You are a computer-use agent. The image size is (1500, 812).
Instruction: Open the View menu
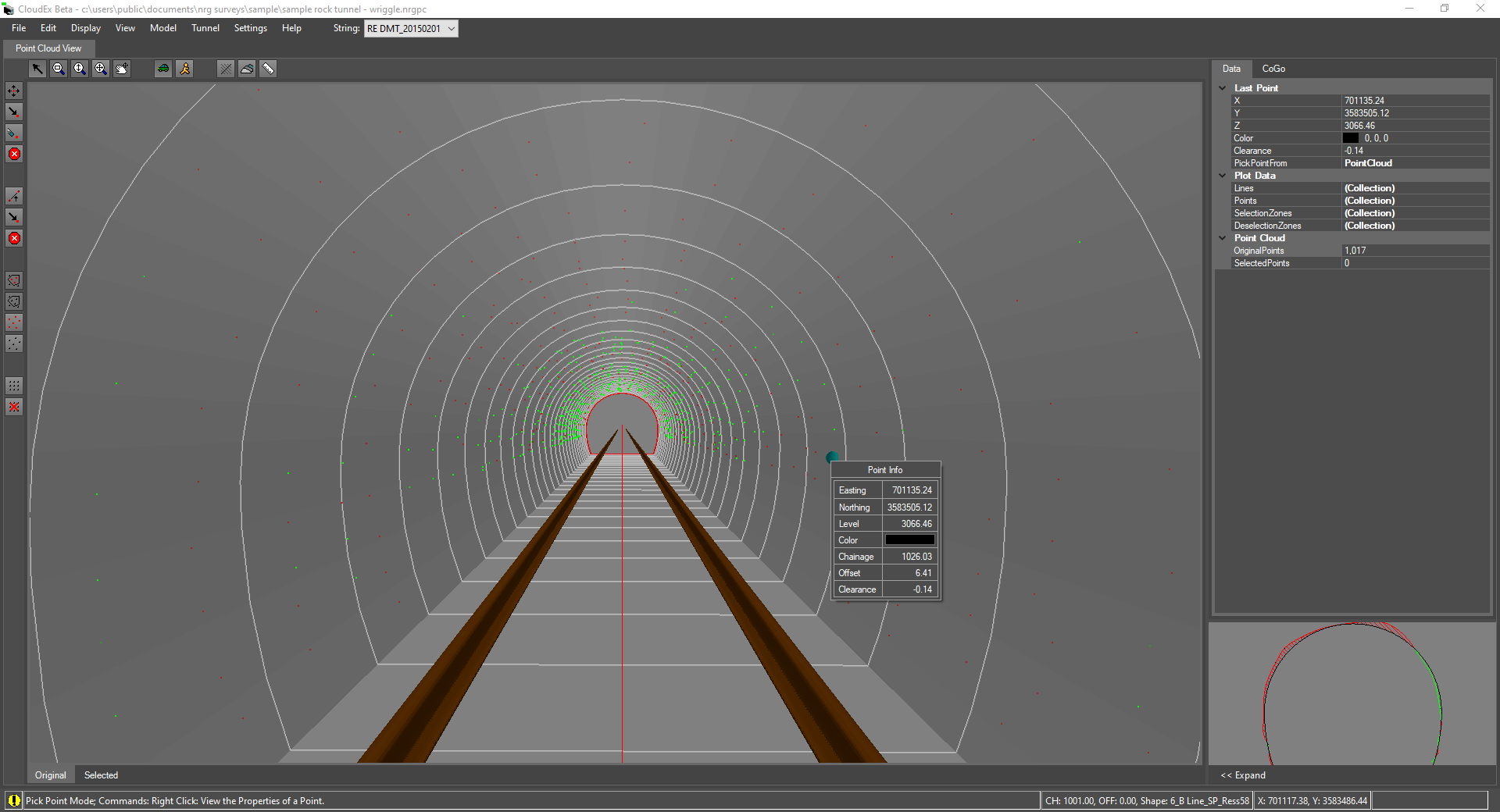[125, 28]
